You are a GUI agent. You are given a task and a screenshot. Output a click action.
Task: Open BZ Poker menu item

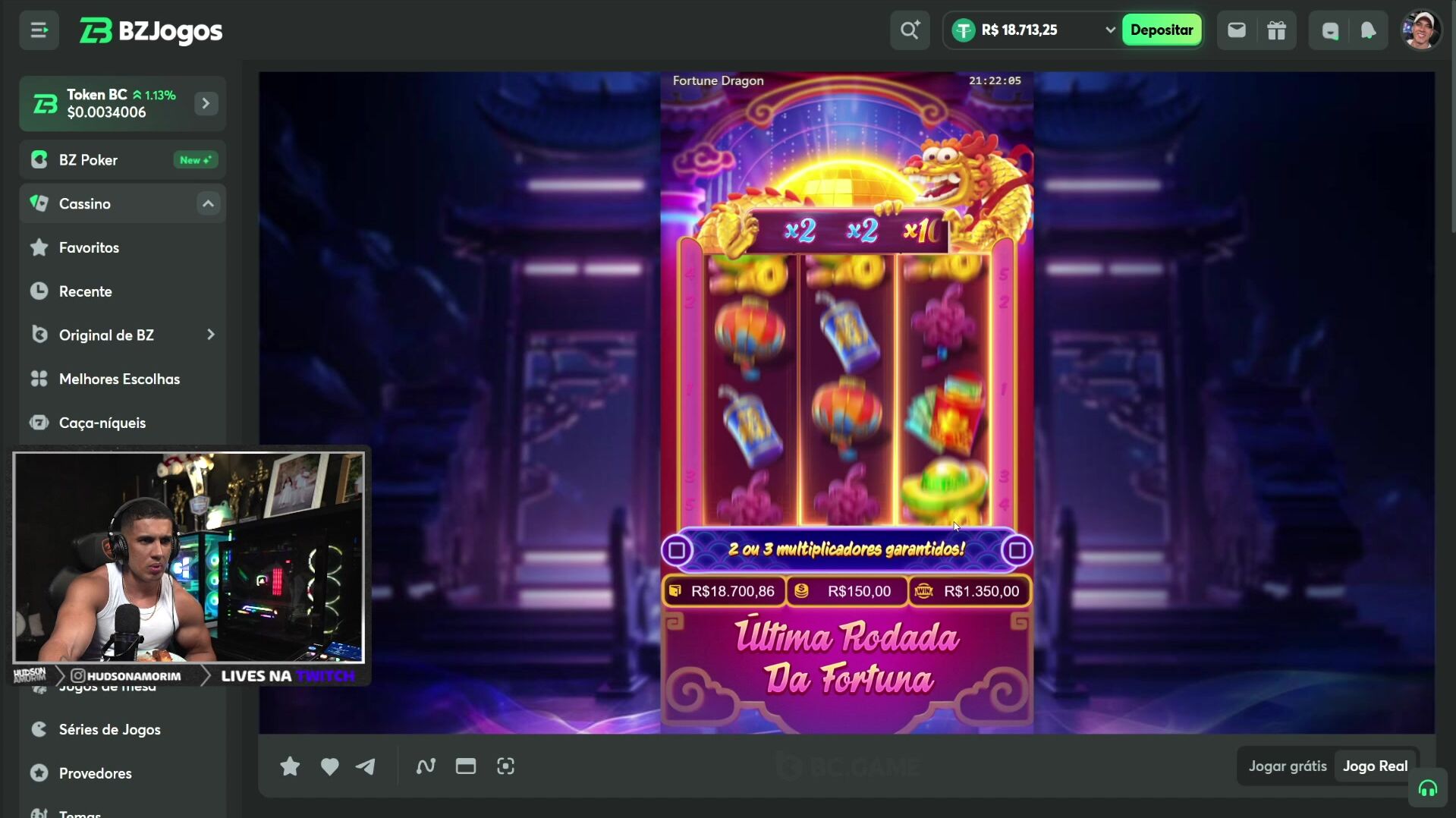[123, 159]
